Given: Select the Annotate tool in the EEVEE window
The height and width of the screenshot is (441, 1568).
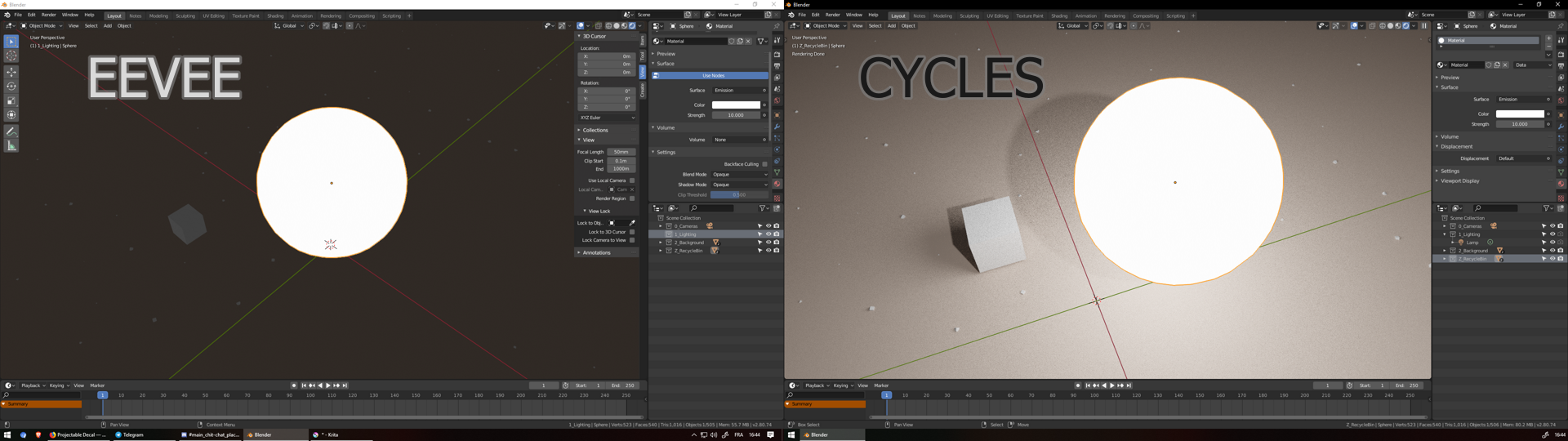Looking at the screenshot, I should 11,131.
